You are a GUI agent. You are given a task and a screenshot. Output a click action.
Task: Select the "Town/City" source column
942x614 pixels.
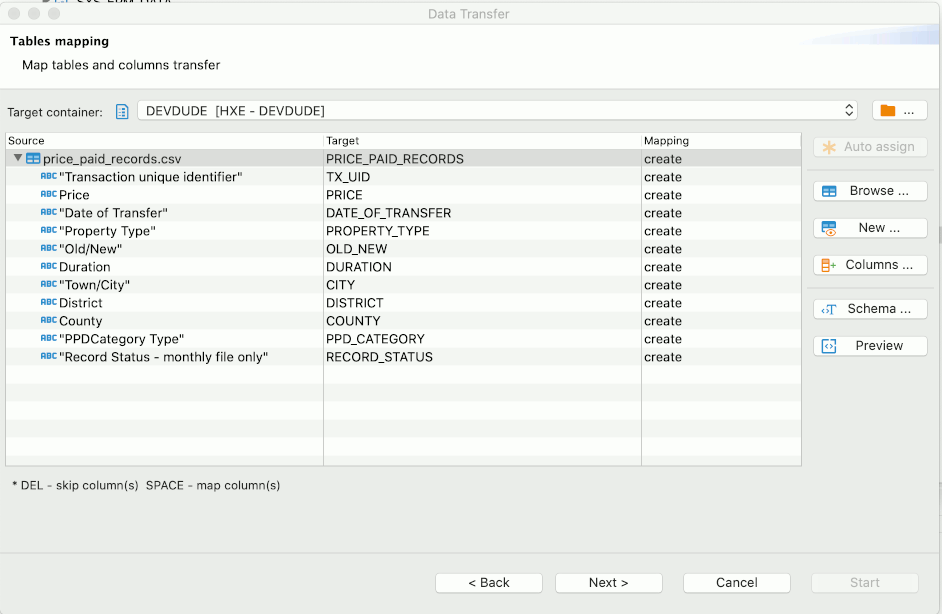coord(165,285)
